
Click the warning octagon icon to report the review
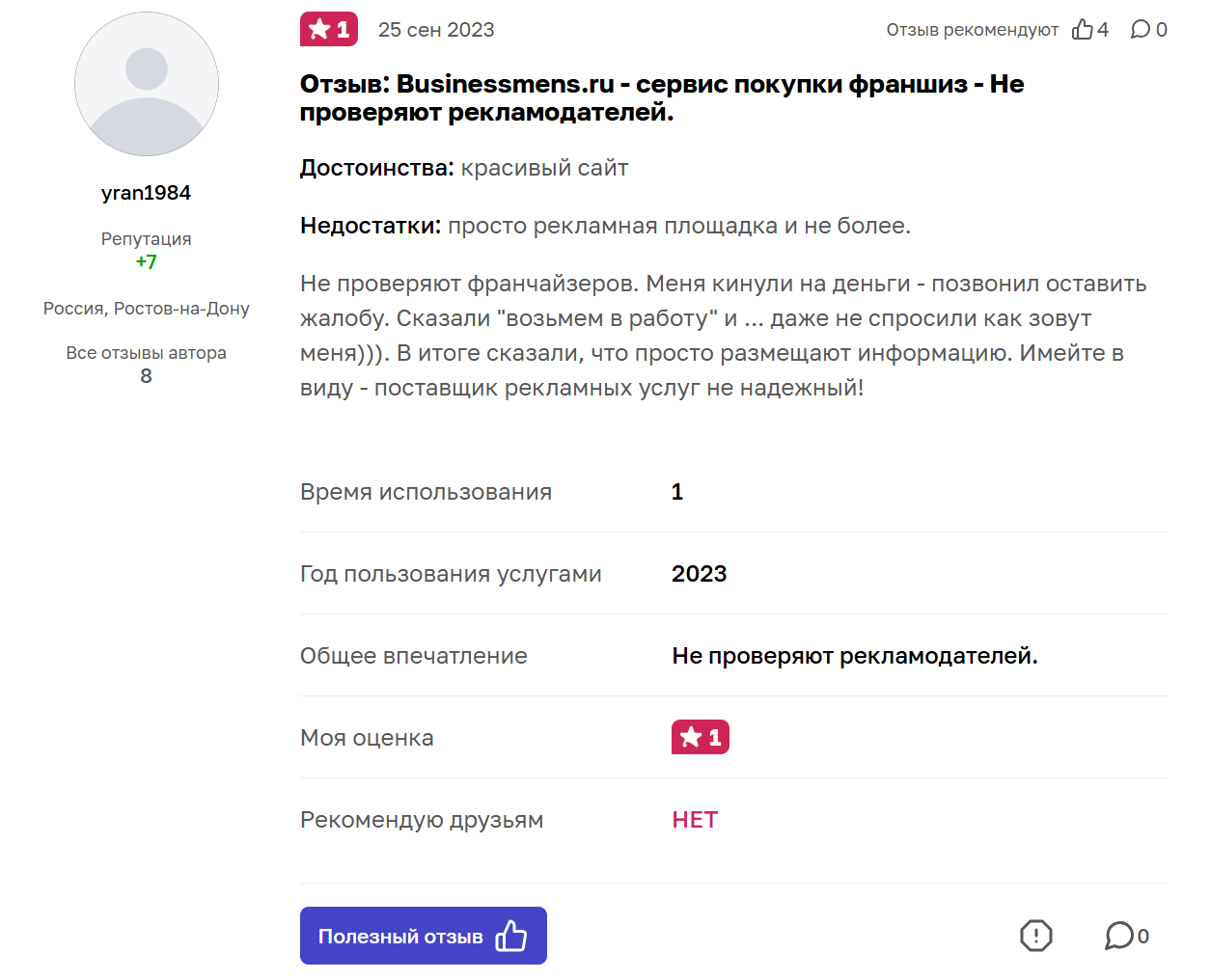[1035, 936]
